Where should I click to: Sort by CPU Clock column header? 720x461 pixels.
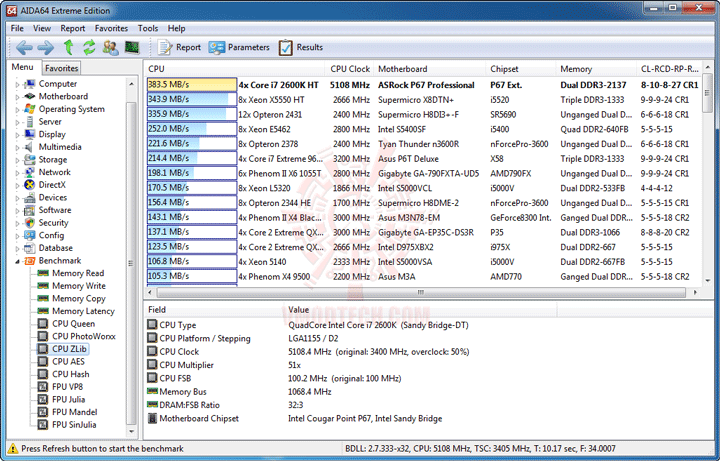(x=350, y=69)
